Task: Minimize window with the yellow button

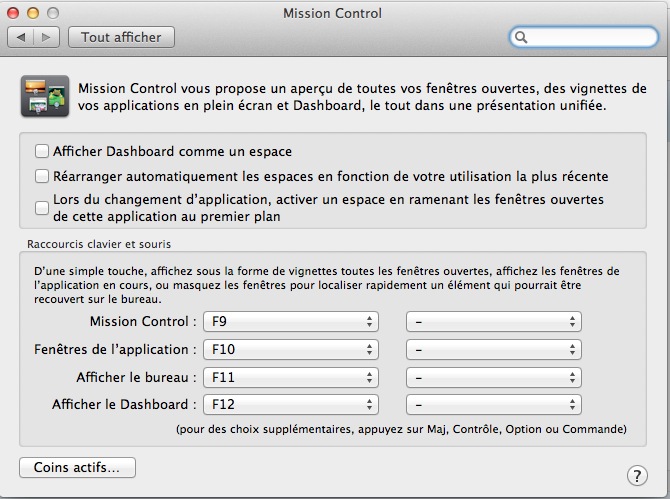Action: pyautogui.click(x=33, y=13)
